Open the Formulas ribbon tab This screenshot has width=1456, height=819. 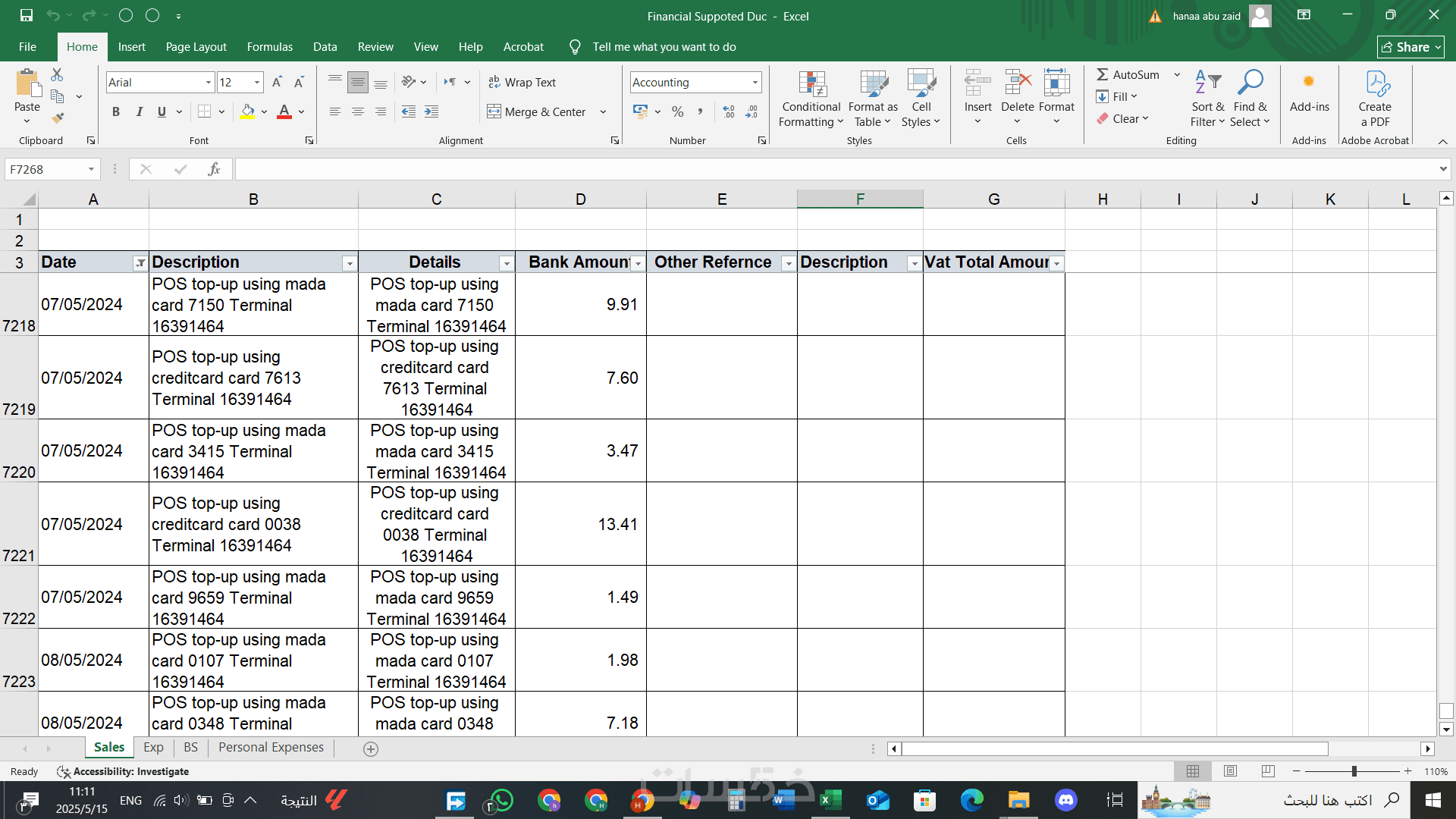(x=269, y=47)
